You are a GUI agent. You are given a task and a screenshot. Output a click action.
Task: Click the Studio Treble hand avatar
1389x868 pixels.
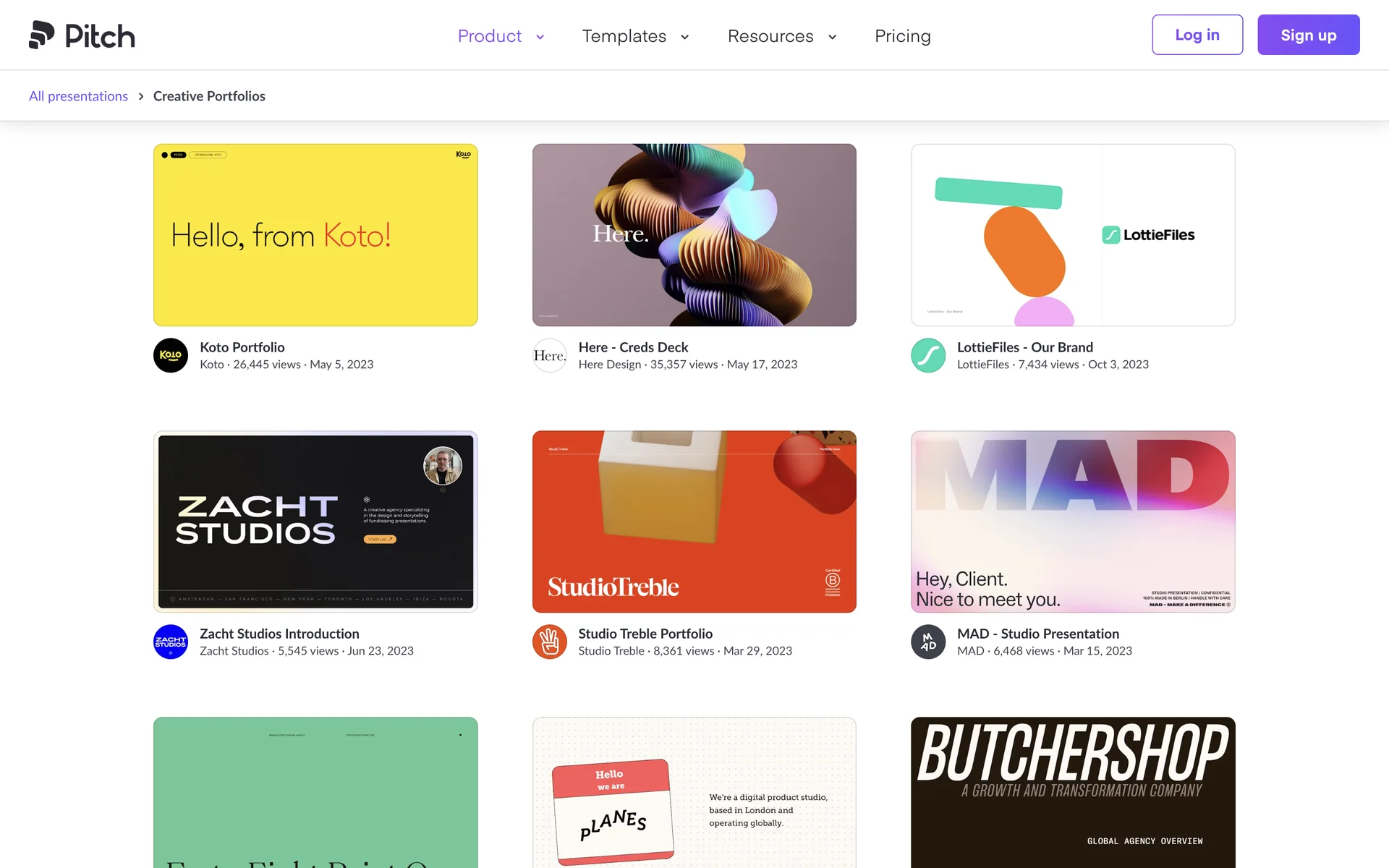point(550,642)
